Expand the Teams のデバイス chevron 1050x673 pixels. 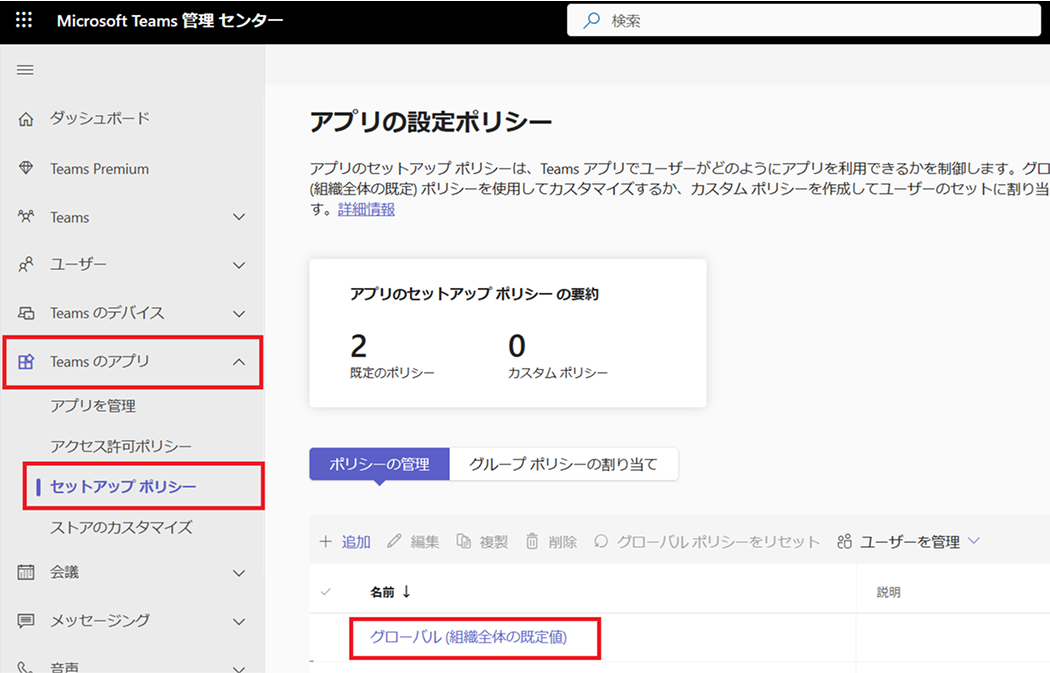click(239, 313)
